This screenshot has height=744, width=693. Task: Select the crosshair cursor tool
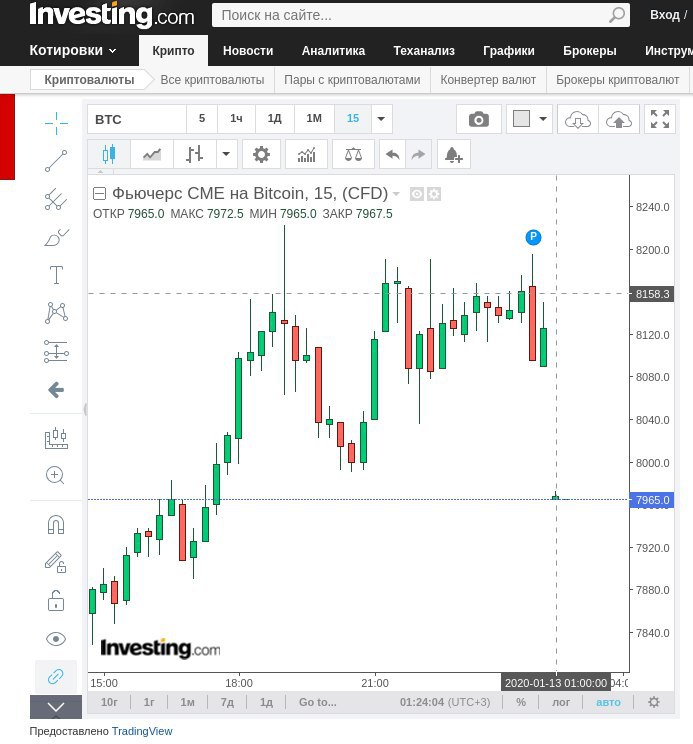pyautogui.click(x=56, y=123)
